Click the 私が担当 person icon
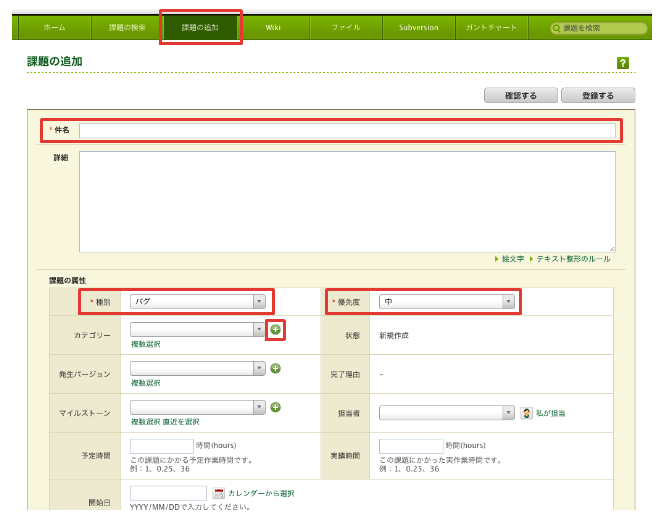 pyautogui.click(x=526, y=413)
